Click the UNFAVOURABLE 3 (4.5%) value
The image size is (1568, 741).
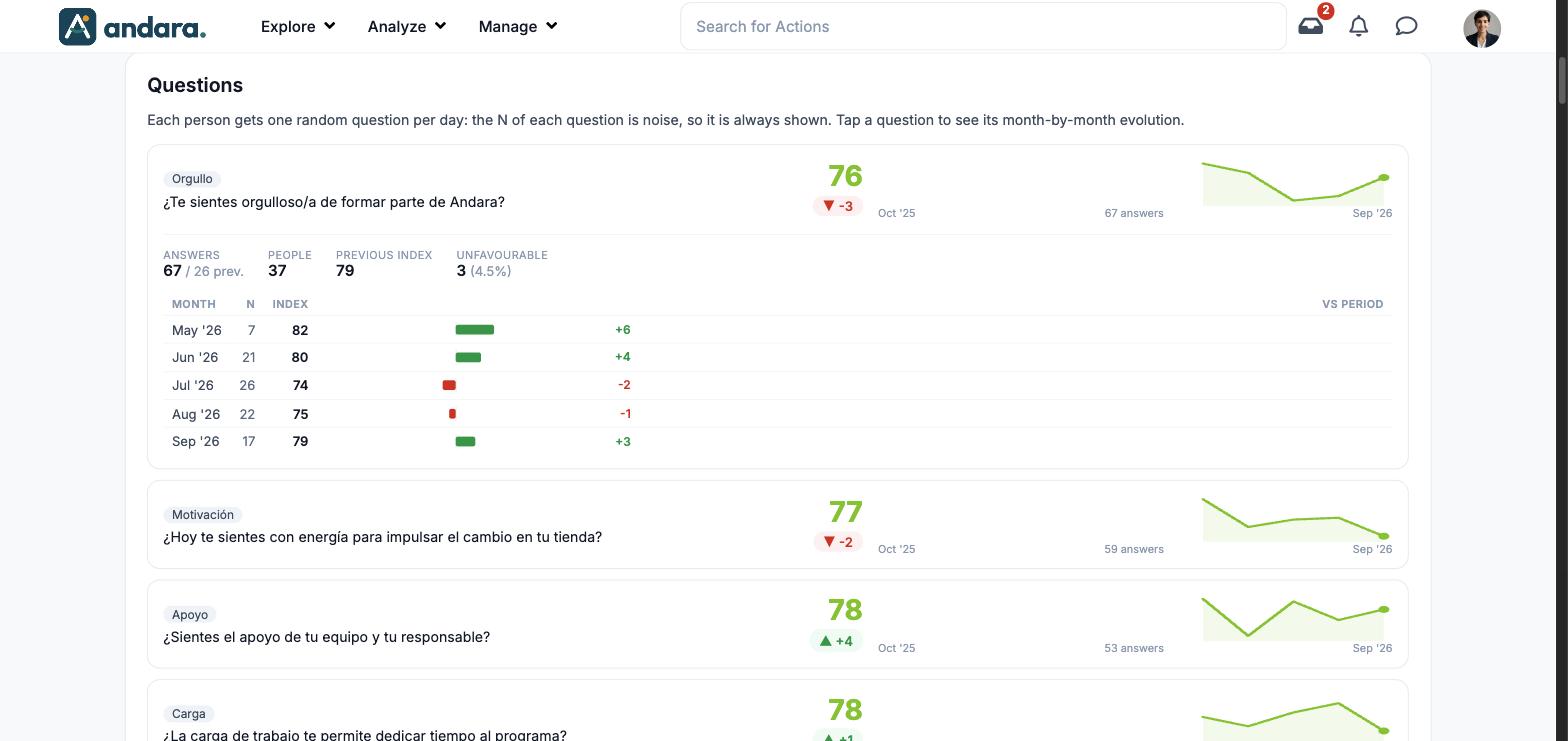click(484, 271)
